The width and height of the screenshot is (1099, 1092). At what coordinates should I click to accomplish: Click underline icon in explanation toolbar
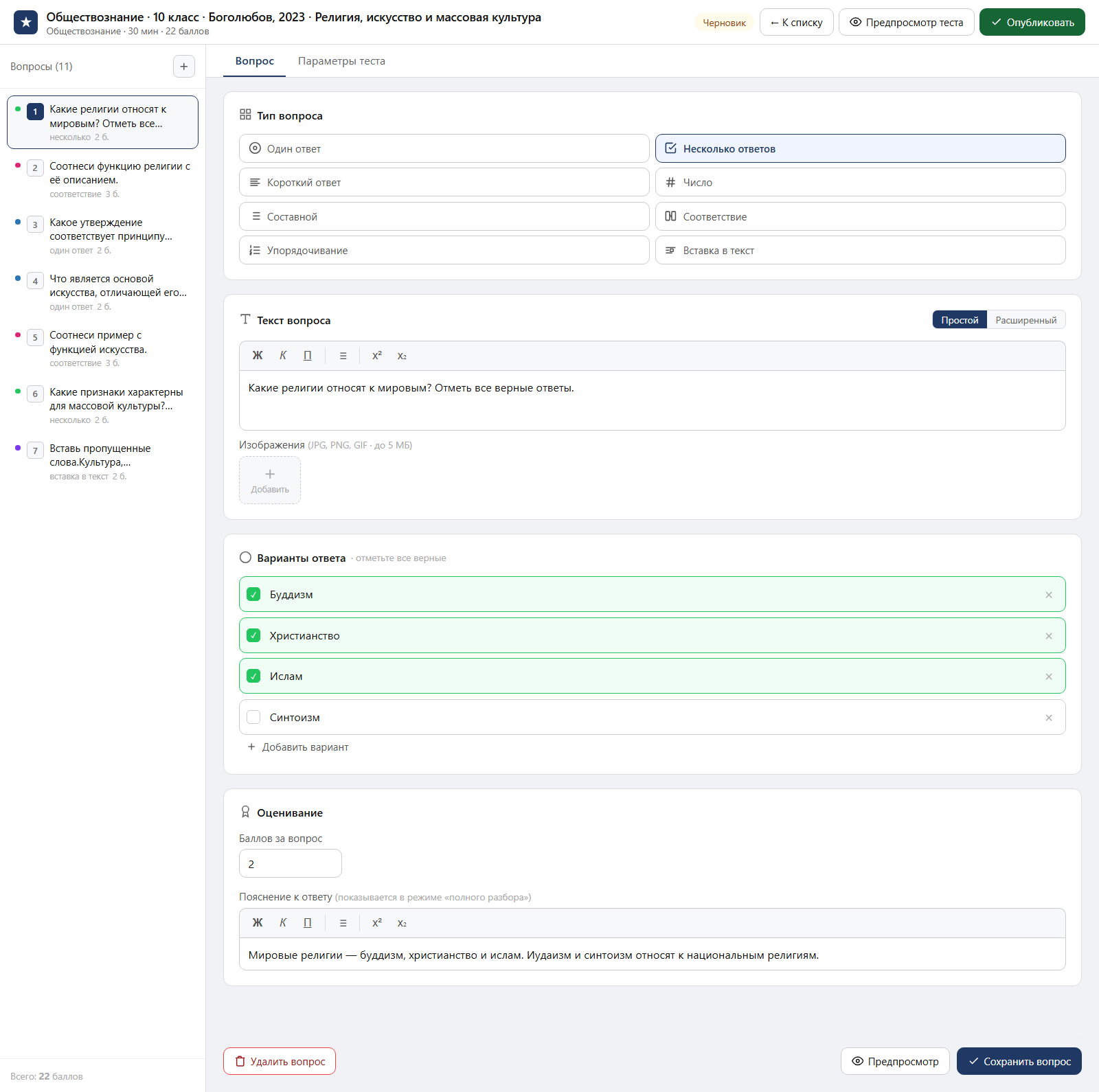coord(308,923)
